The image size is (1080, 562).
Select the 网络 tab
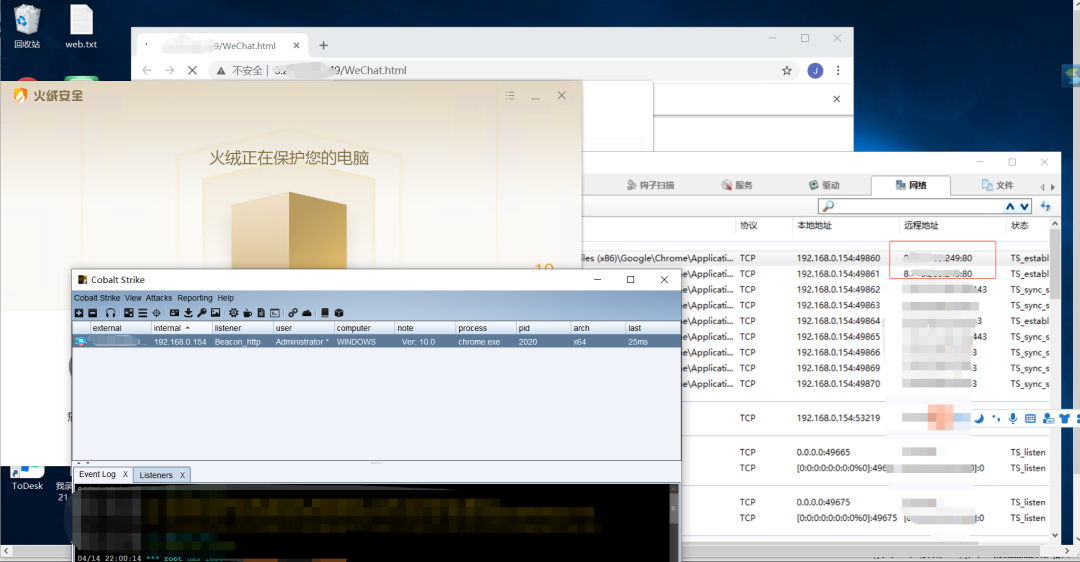click(911, 185)
